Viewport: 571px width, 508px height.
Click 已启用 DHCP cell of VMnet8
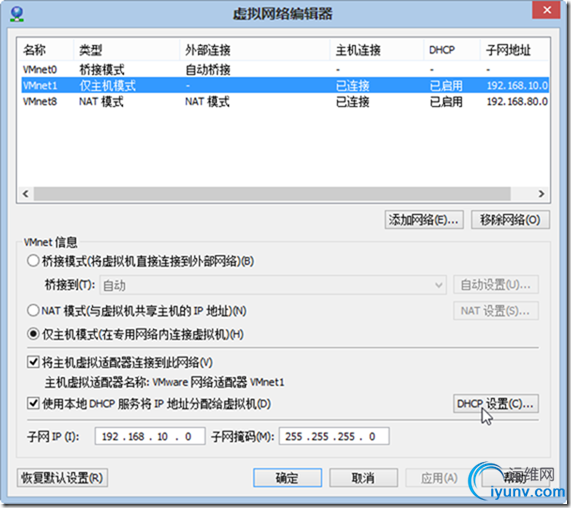click(446, 101)
